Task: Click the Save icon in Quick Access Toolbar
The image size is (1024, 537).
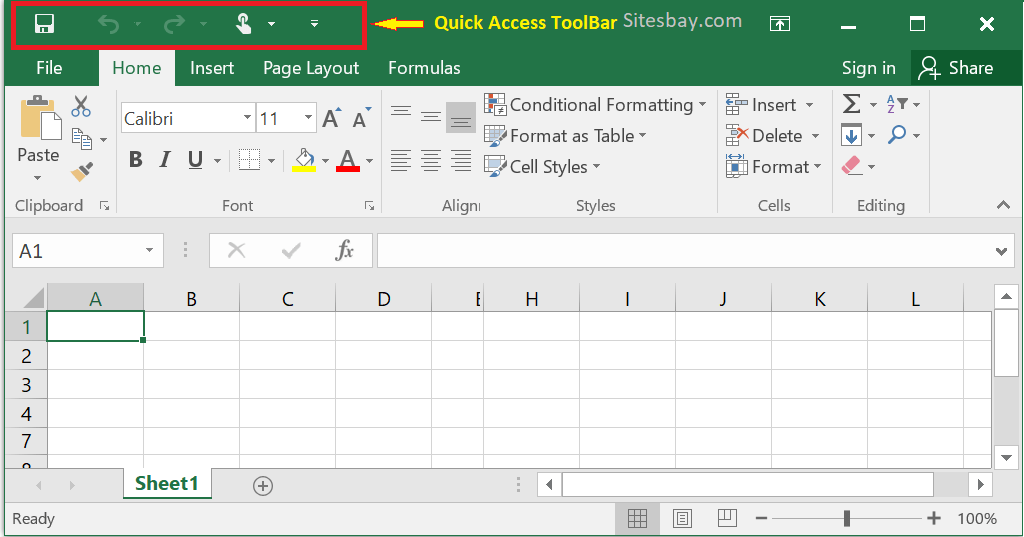Action: pos(44,24)
